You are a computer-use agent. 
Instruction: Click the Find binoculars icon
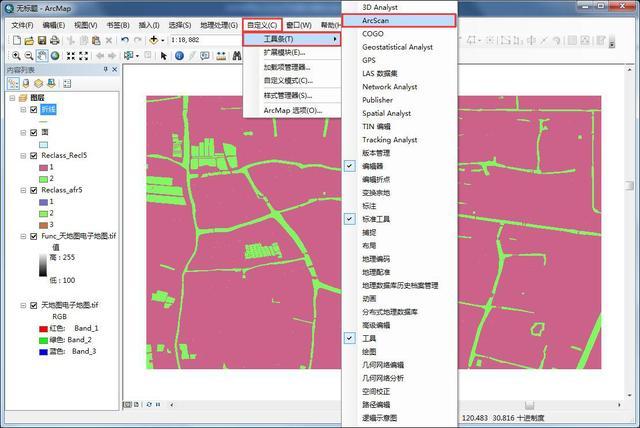click(x=237, y=56)
